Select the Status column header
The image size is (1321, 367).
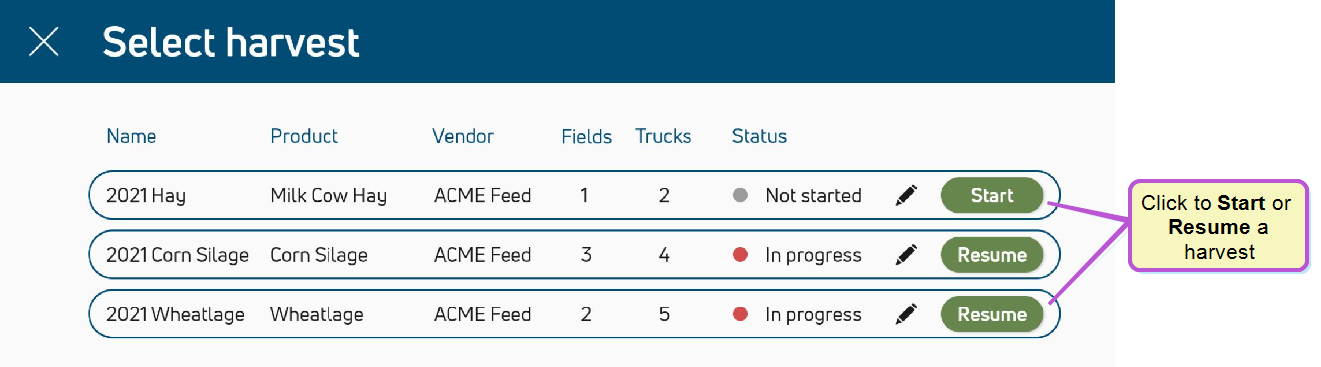click(759, 136)
